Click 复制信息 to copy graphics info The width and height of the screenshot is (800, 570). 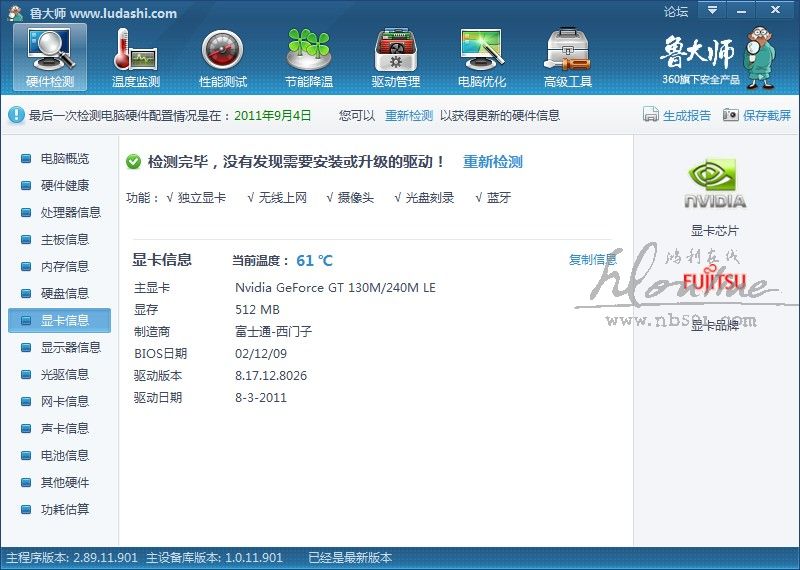click(592, 260)
